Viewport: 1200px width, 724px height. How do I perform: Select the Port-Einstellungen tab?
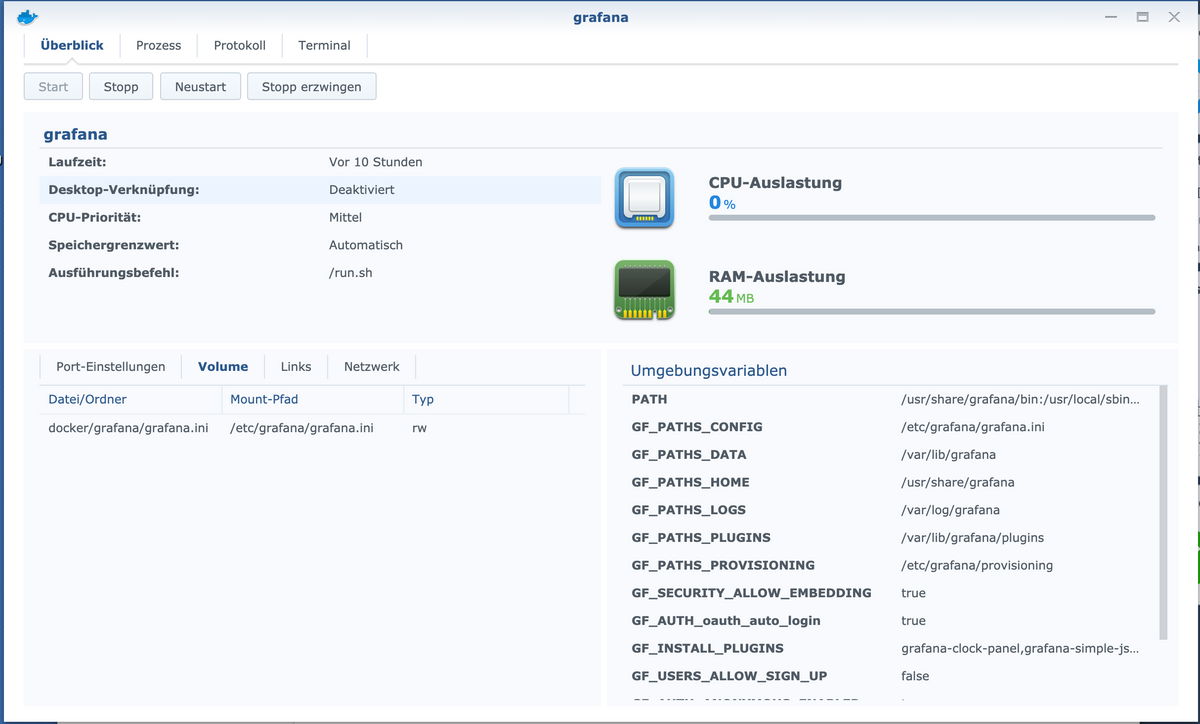tap(111, 366)
